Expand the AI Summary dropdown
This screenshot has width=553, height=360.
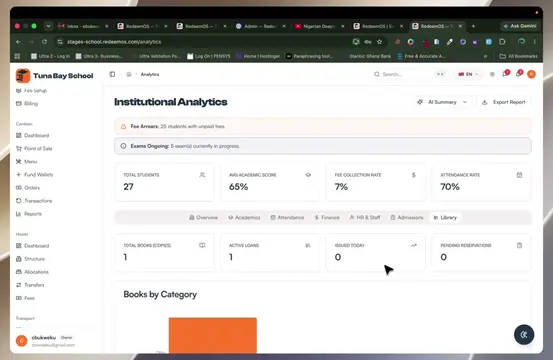[443, 102]
